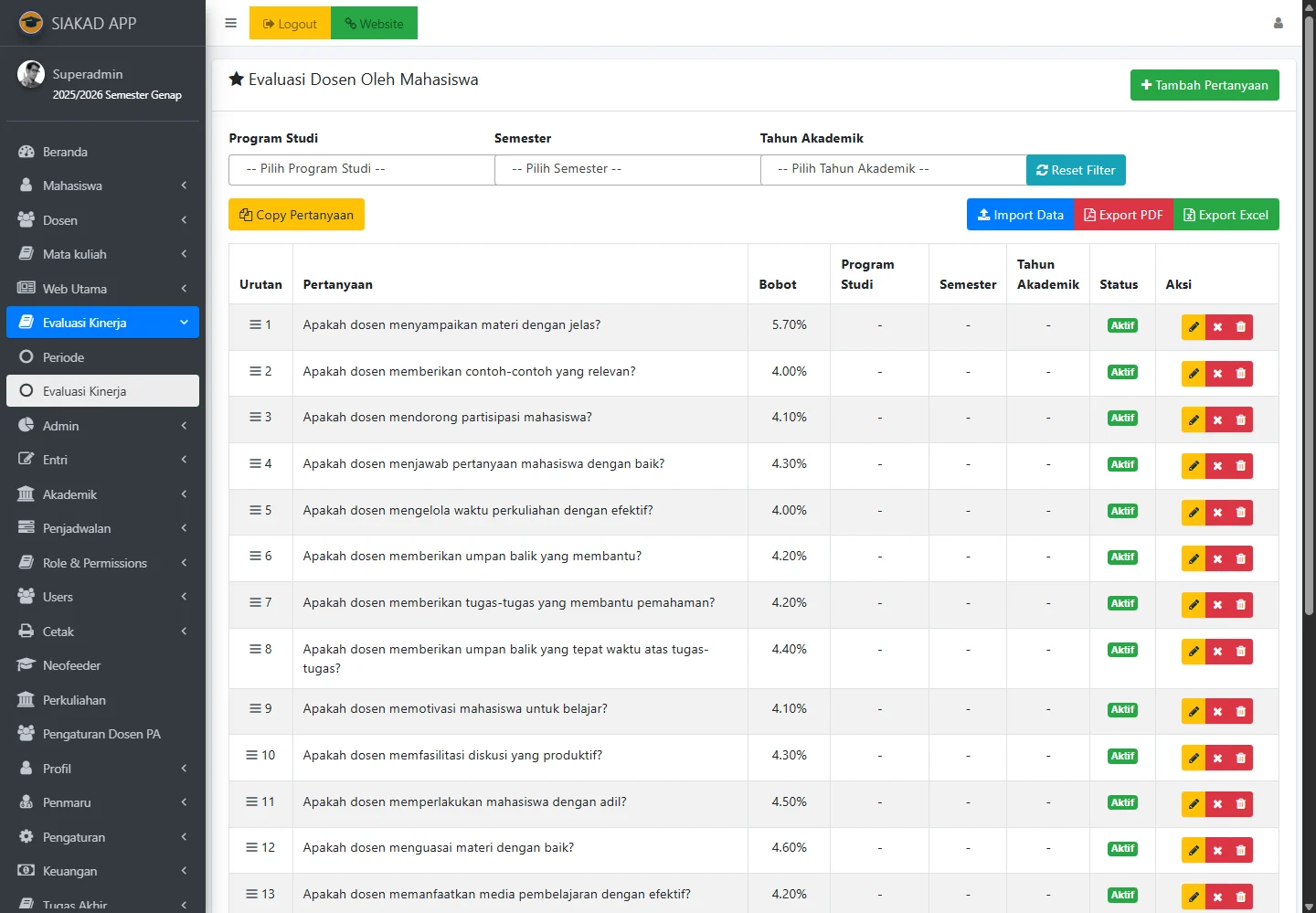Toggle the Aktif status of question 6
The width and height of the screenshot is (1316, 913).
click(1122, 557)
